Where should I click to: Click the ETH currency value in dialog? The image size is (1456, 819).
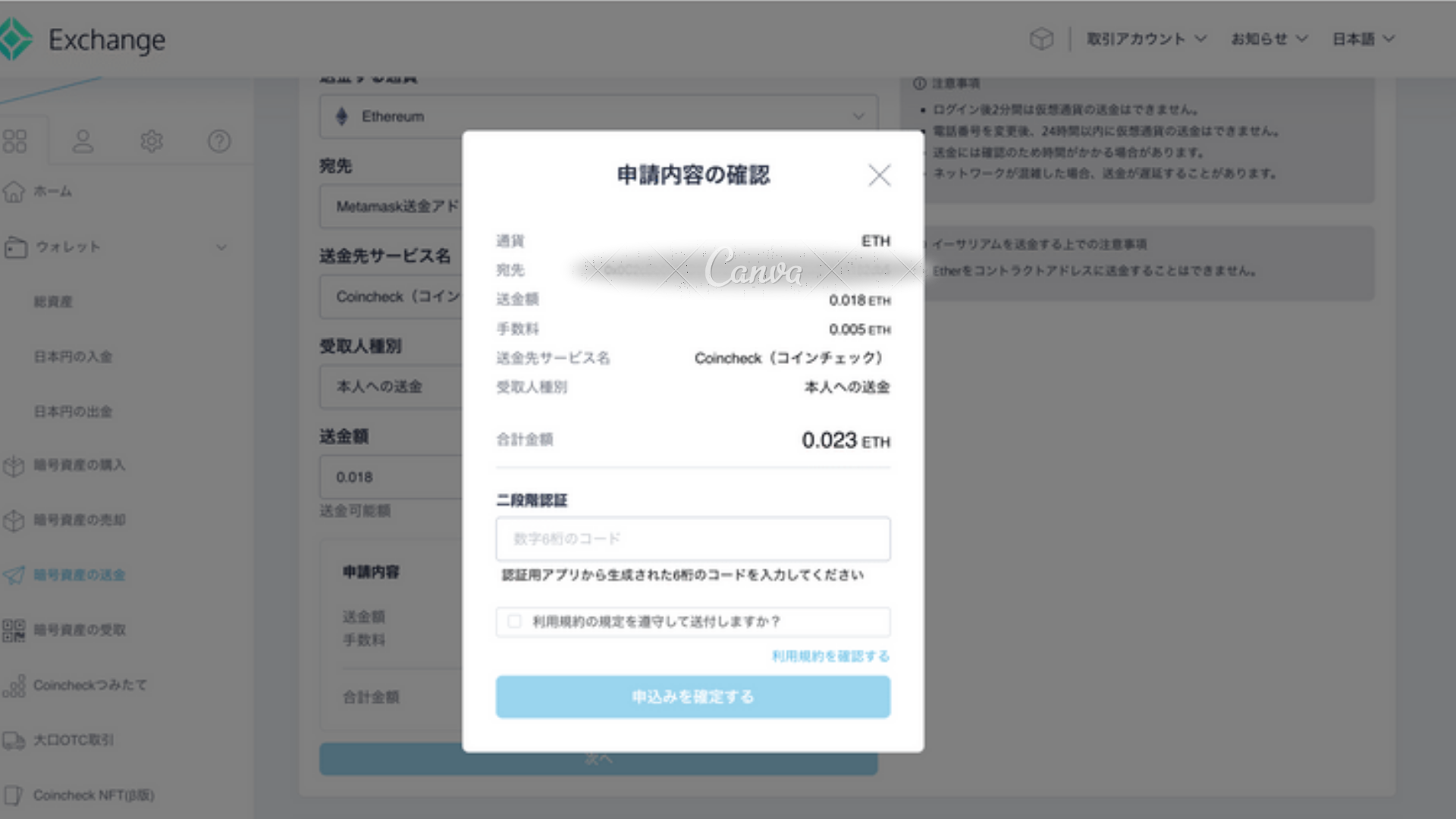[x=875, y=241]
